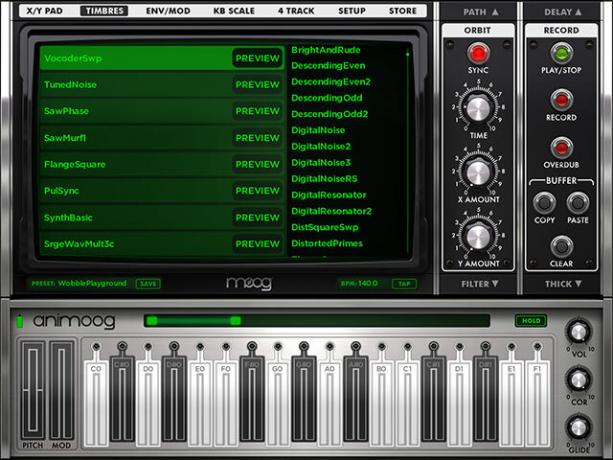Switch to the 4 TRACK tab
The width and height of the screenshot is (613, 460).
pos(296,11)
